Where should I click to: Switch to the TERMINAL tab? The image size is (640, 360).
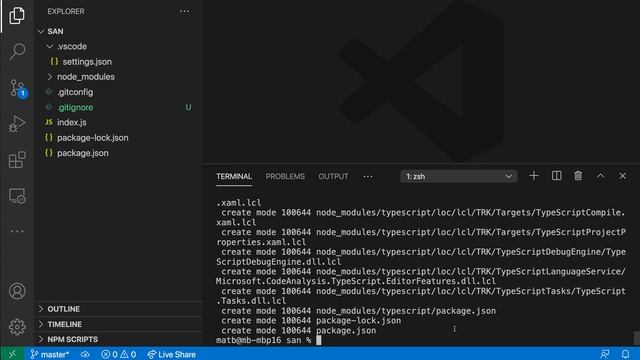click(234, 176)
